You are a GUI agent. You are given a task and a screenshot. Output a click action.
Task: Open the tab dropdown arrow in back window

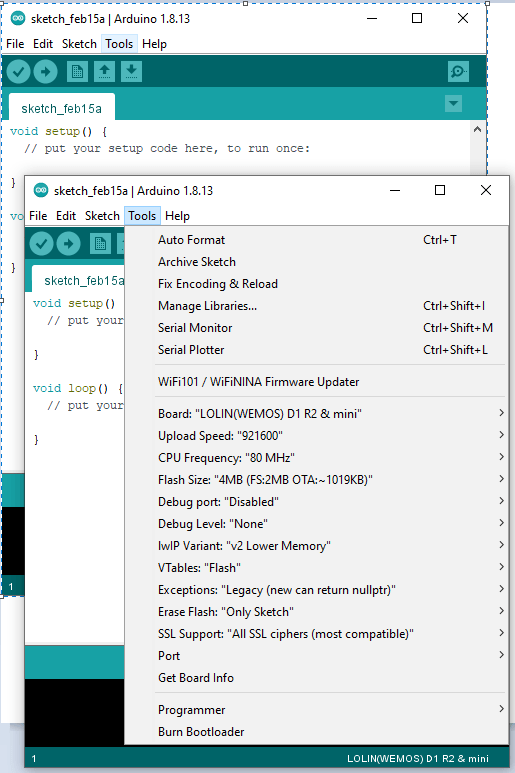tap(453, 104)
